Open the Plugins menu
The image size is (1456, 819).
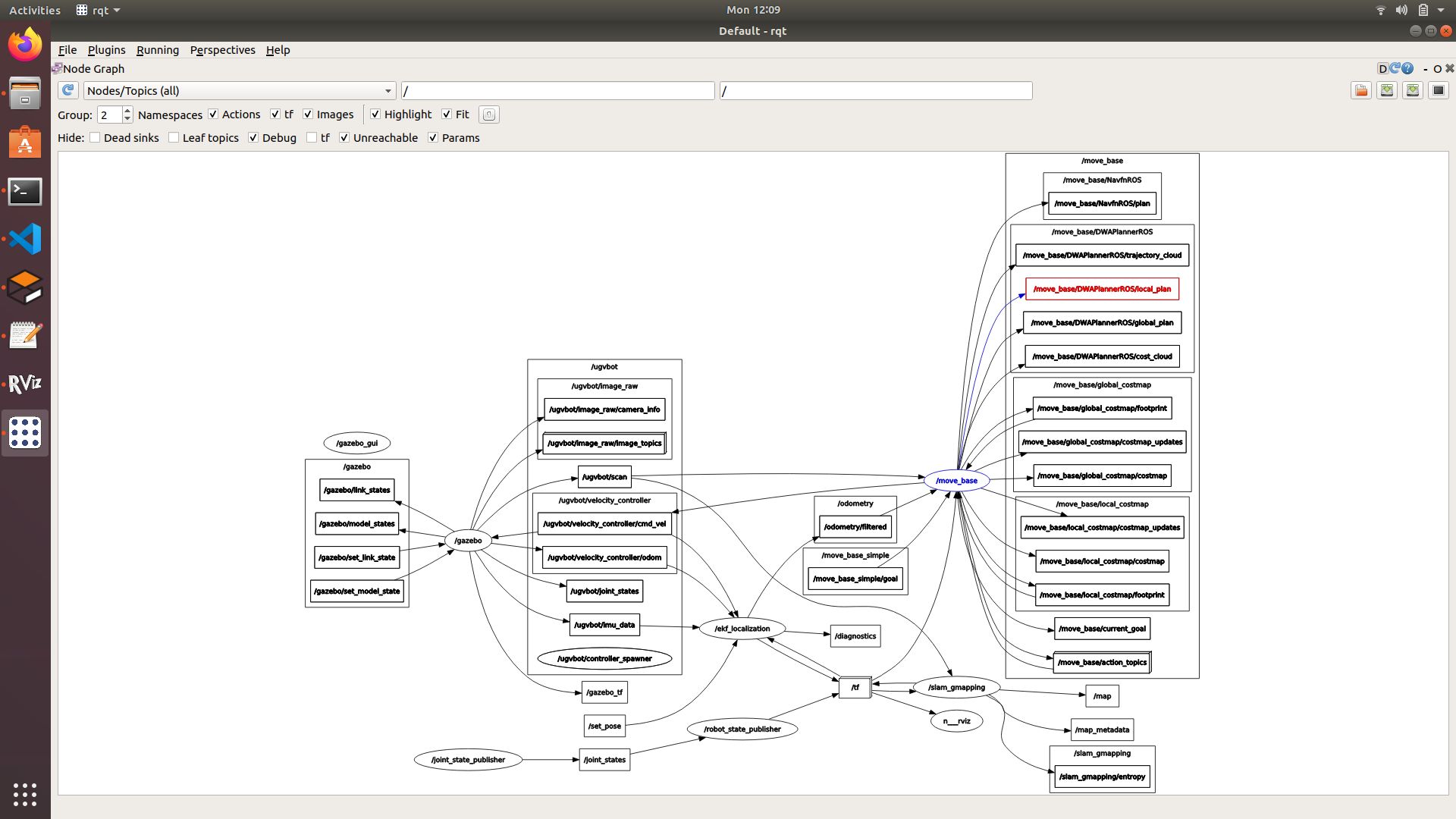click(106, 50)
